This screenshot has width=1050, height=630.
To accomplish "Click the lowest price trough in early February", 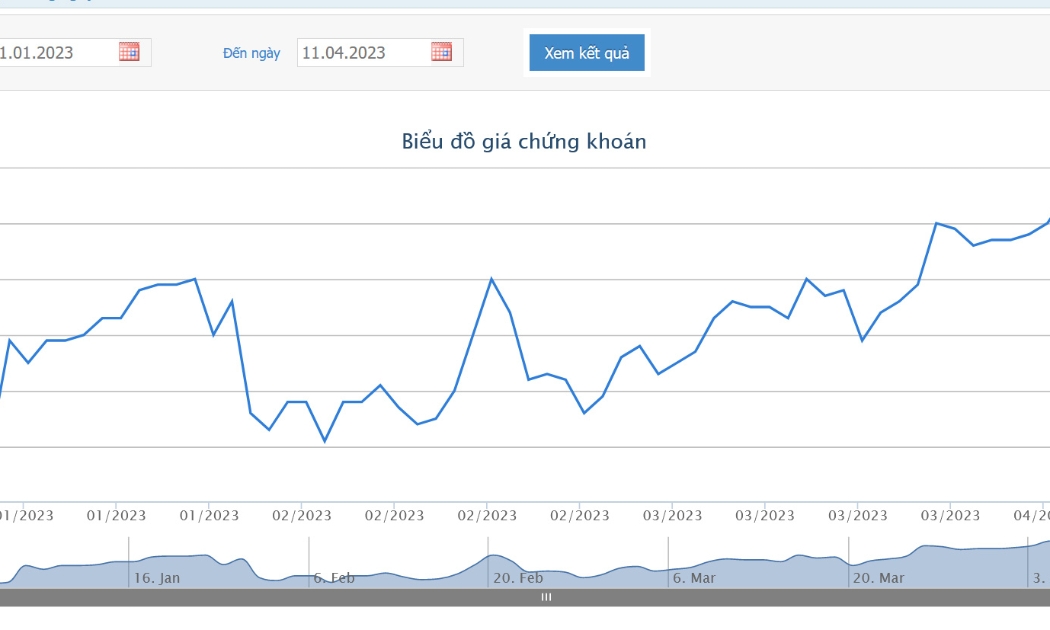I will pyautogui.click(x=325, y=441).
